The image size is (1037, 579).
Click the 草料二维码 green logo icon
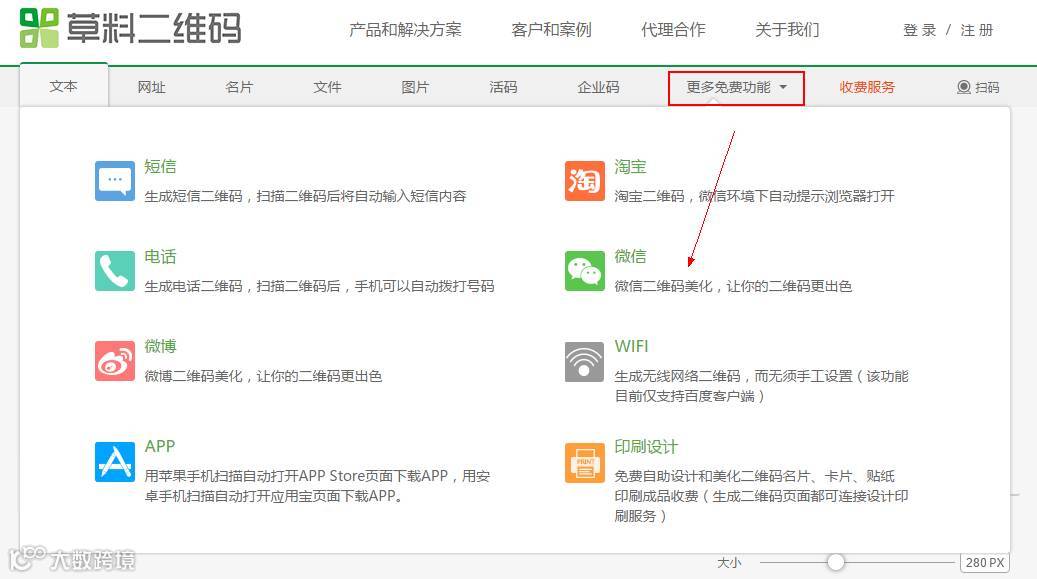click(x=39, y=28)
